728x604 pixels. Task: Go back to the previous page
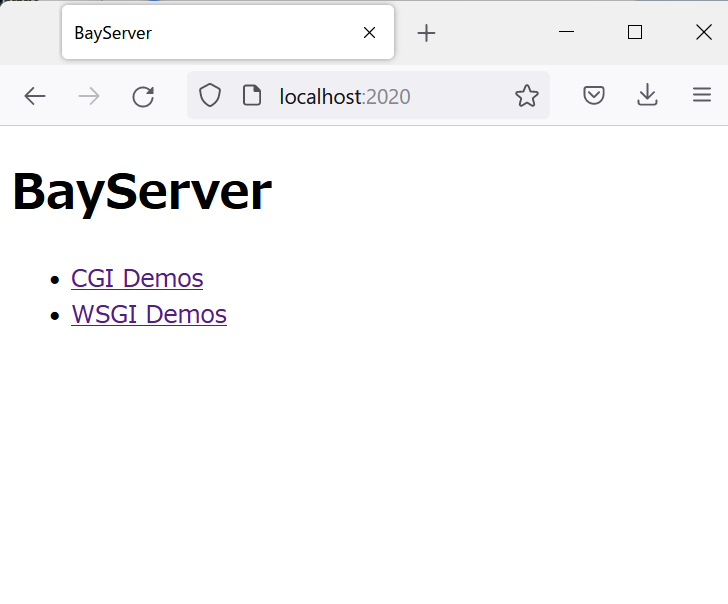click(x=35, y=97)
